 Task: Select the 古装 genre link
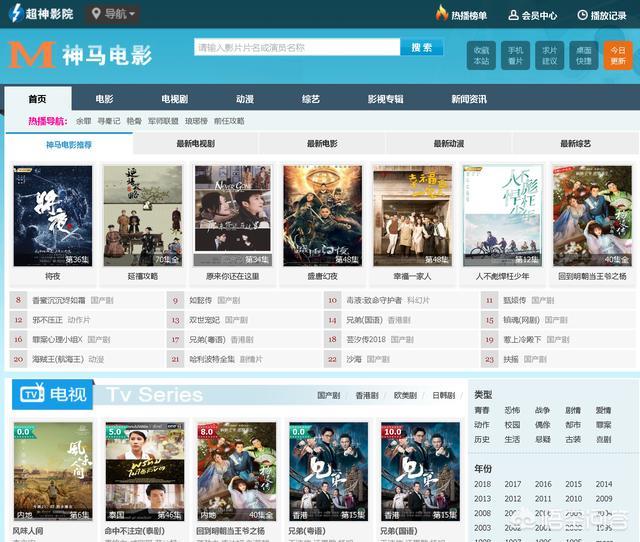click(573, 440)
